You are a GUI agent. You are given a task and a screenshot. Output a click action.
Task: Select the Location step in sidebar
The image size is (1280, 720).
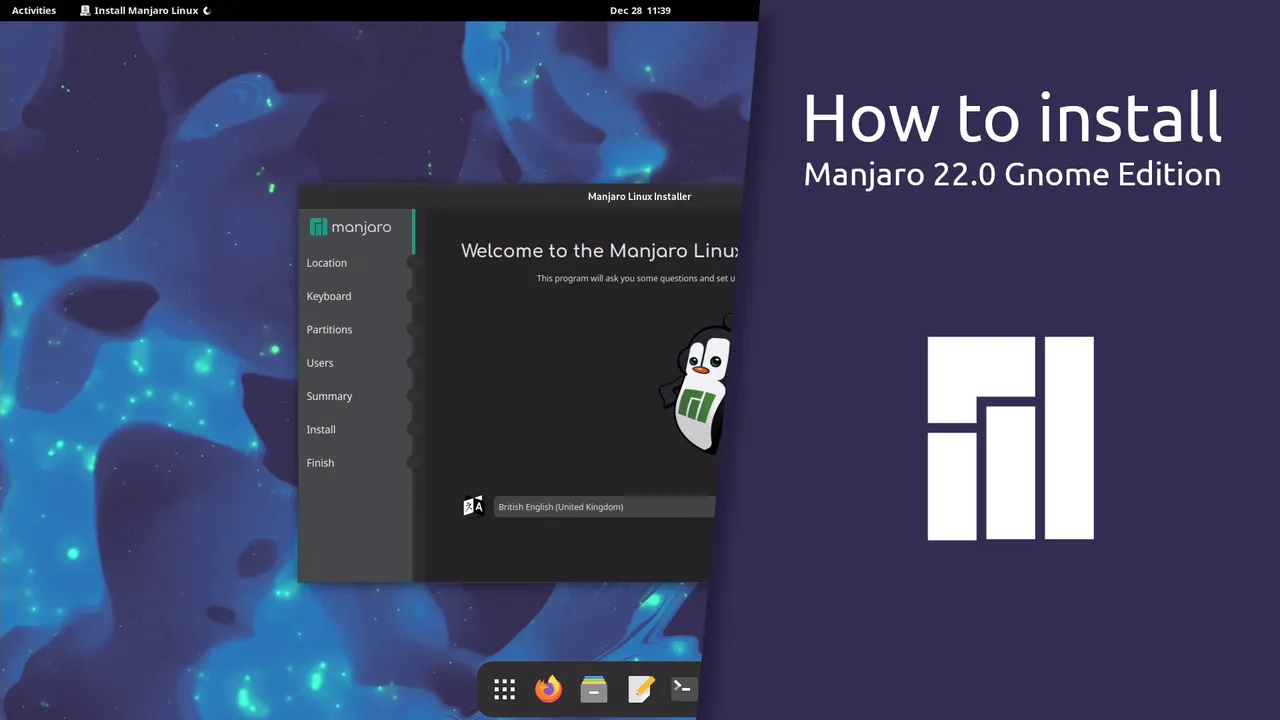tap(327, 263)
